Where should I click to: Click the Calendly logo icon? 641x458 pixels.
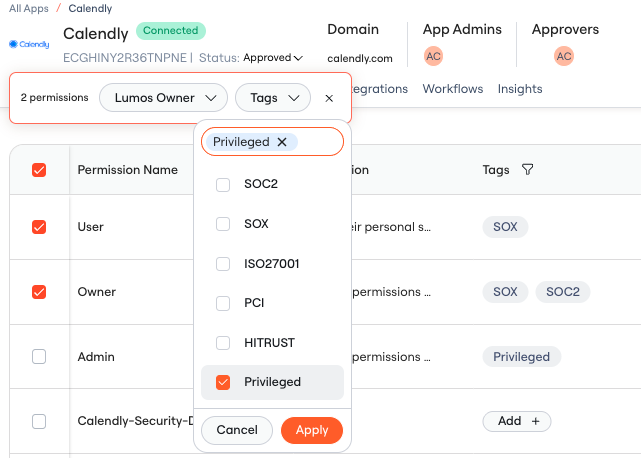29,44
